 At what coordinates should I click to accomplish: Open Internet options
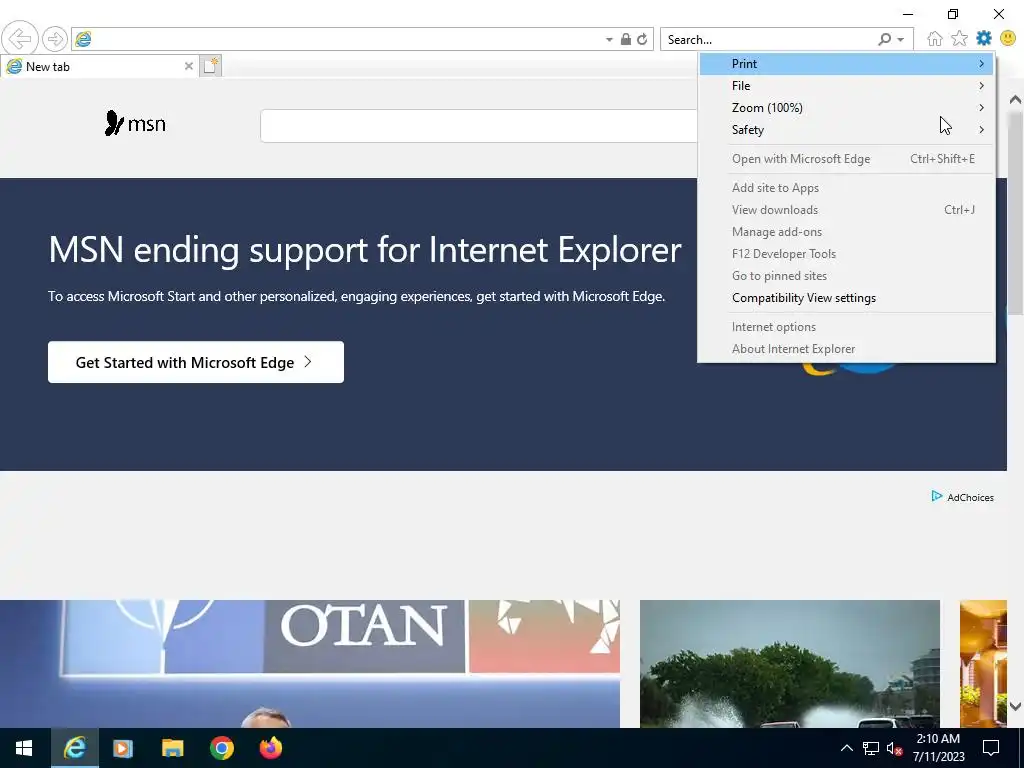coord(846,327)
